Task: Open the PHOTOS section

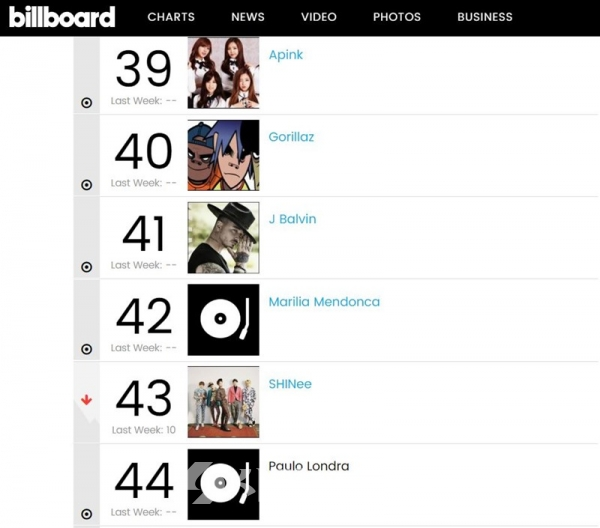Action: coord(397,17)
